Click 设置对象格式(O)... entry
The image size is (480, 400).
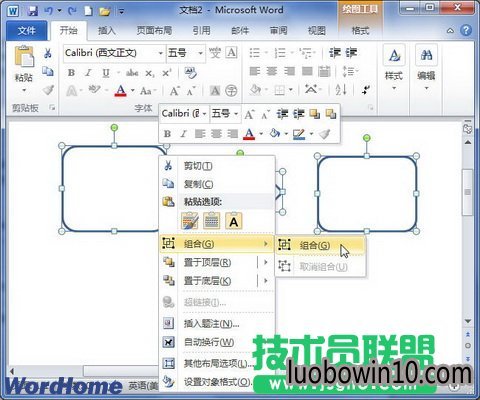click(x=217, y=382)
